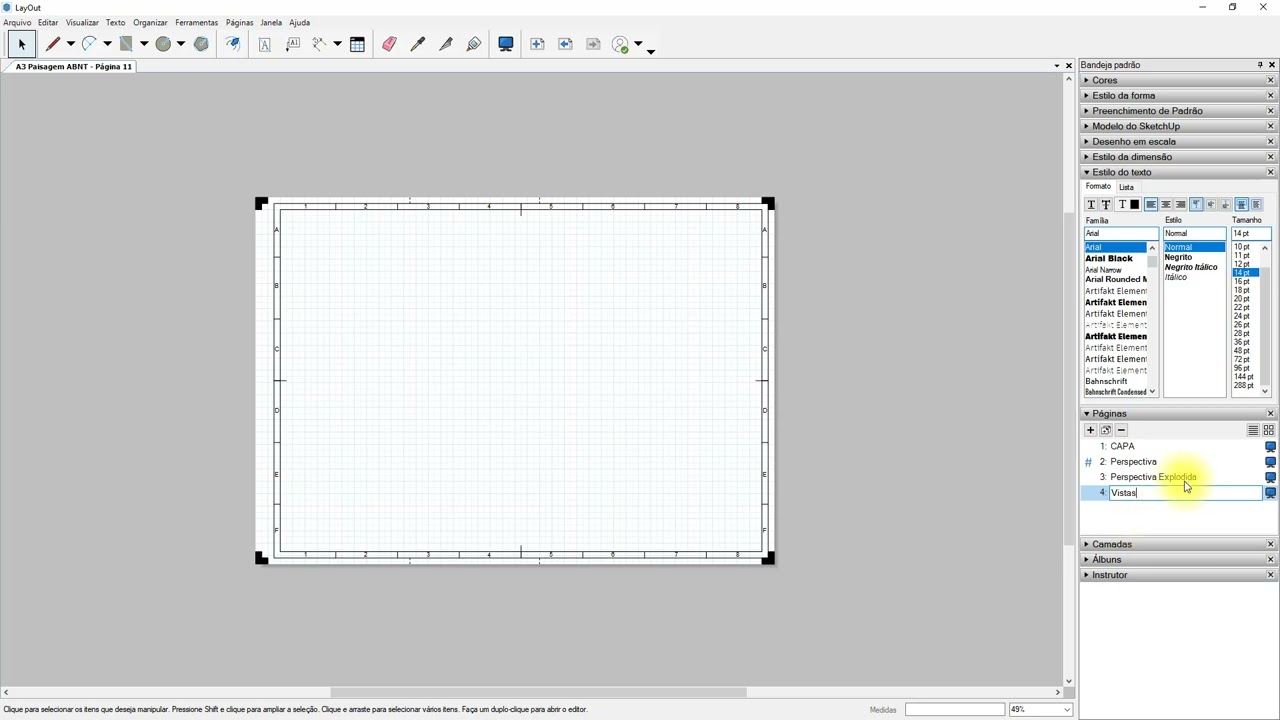Select the Polygon tool
The image size is (1280, 720).
click(x=201, y=44)
